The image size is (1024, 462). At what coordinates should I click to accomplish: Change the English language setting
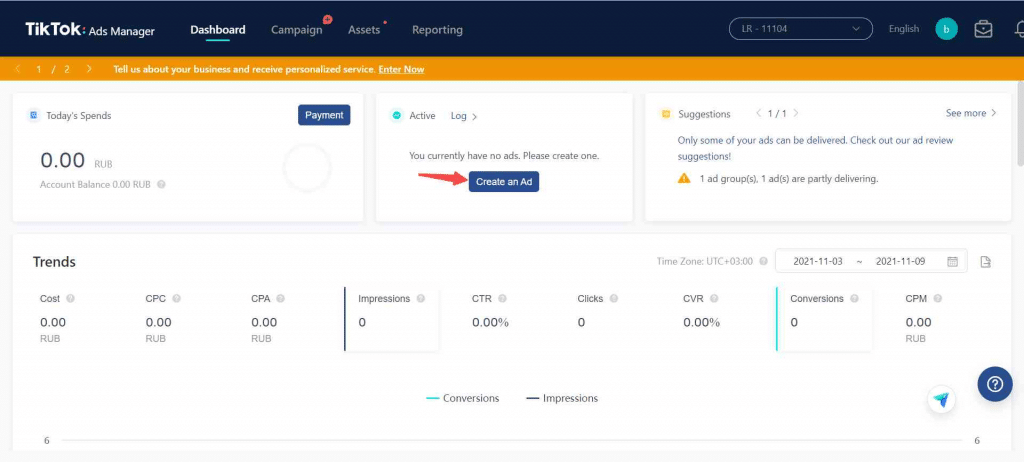[x=904, y=29]
